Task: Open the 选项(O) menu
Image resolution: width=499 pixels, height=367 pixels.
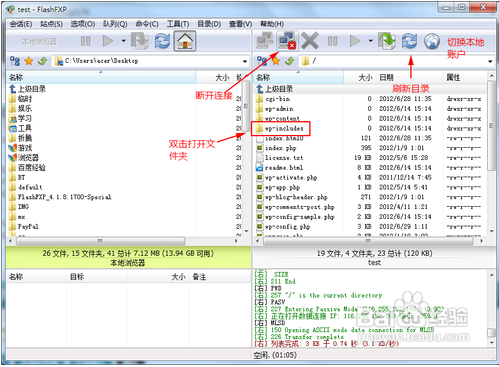Action: 83,24
